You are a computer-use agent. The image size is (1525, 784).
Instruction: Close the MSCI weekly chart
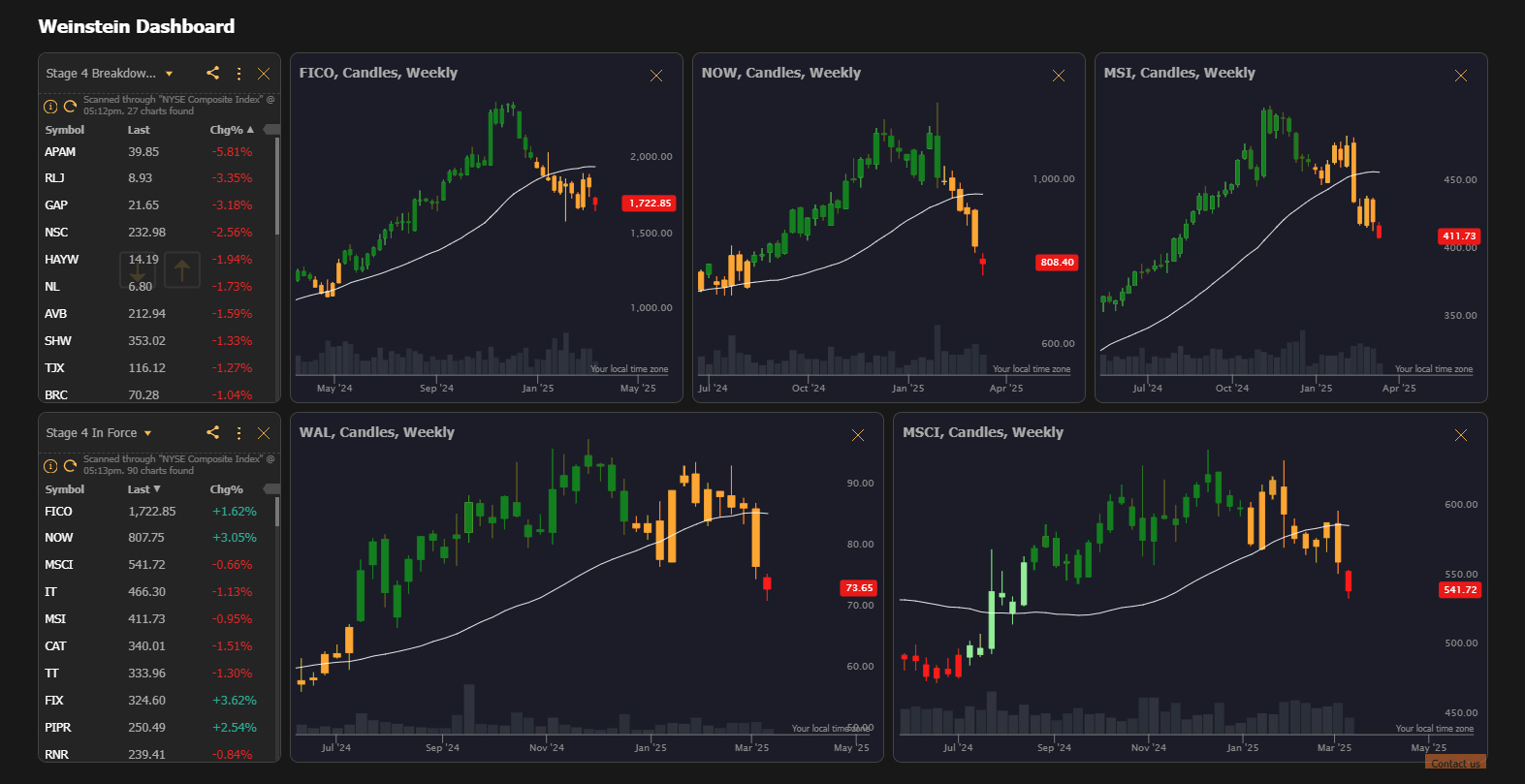click(x=1461, y=435)
